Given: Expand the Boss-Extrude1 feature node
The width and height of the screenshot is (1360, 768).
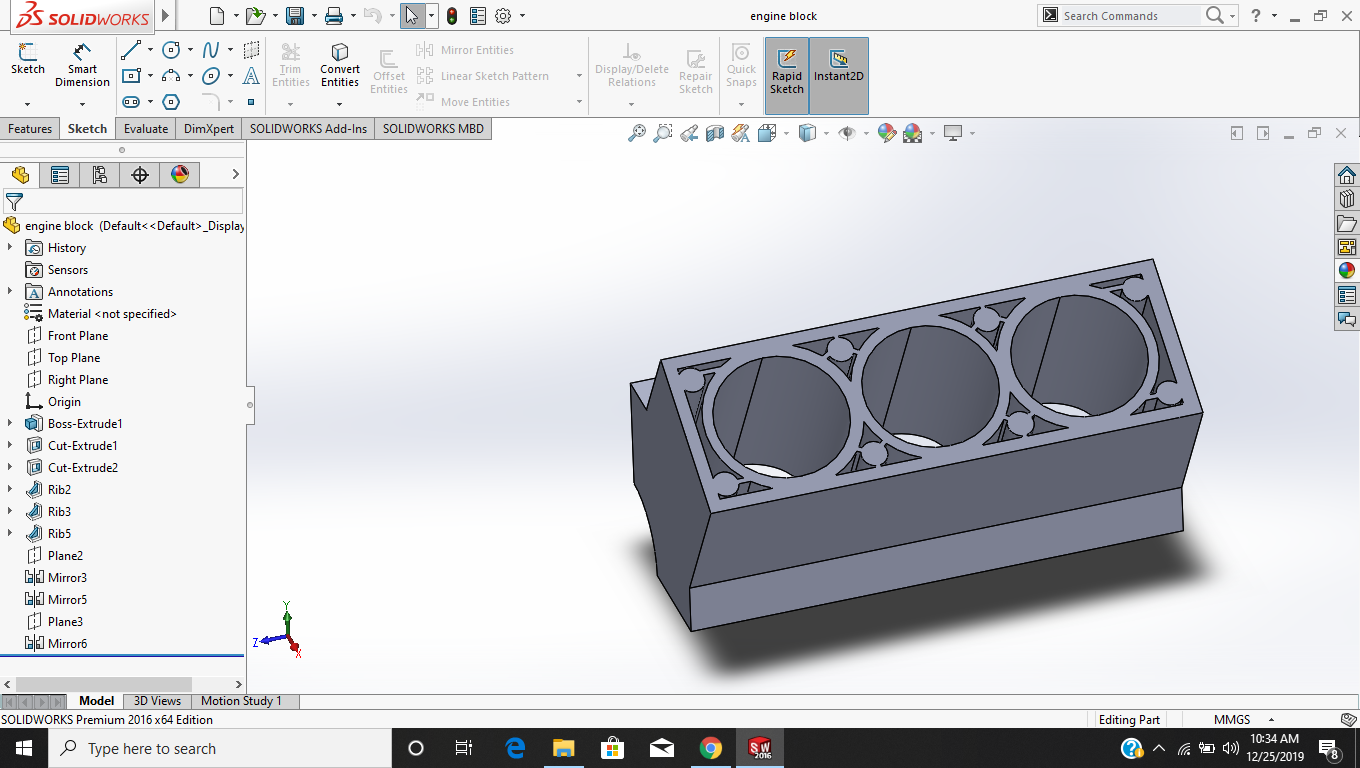Looking at the screenshot, I should pyautogui.click(x=10, y=424).
